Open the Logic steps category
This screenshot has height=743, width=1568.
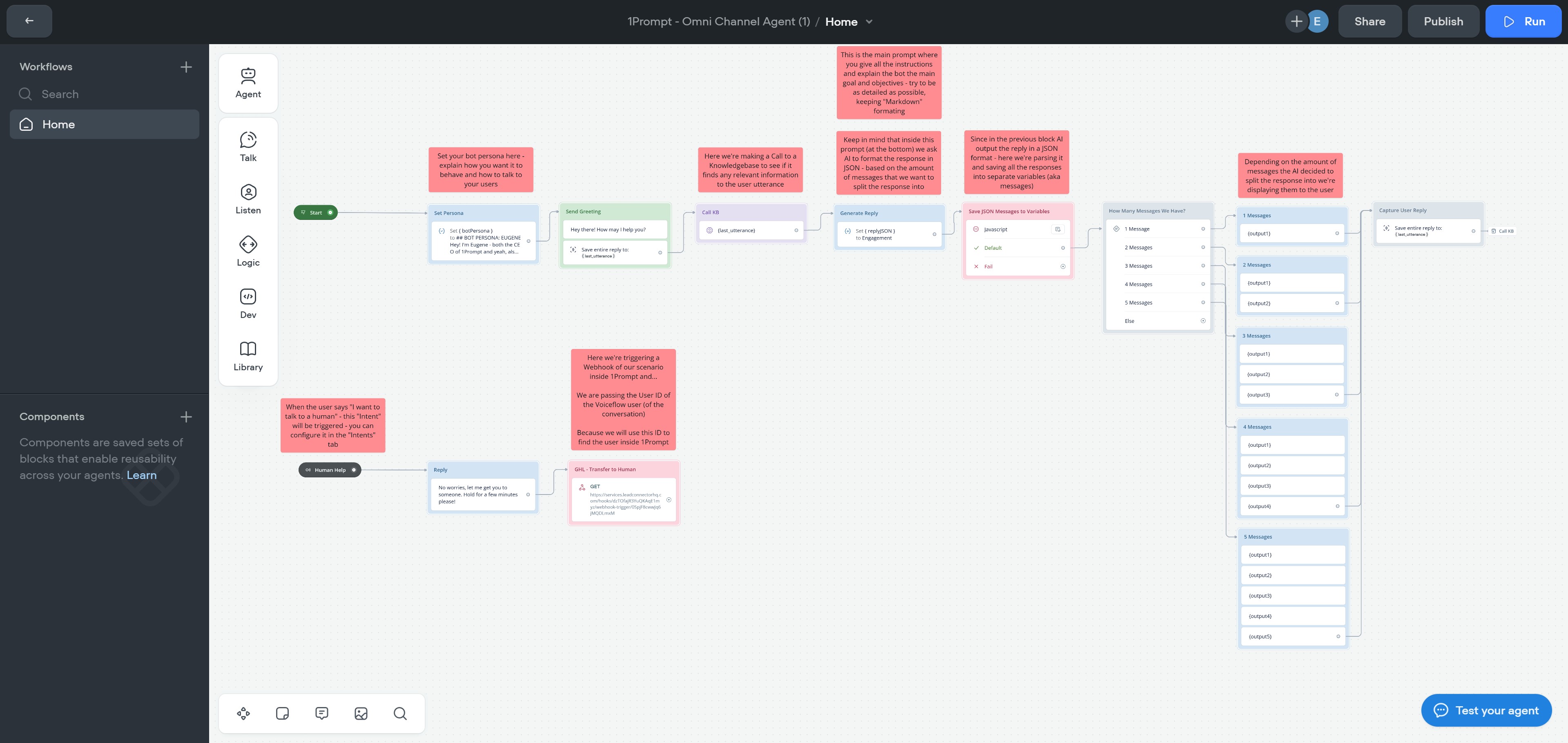tap(248, 251)
